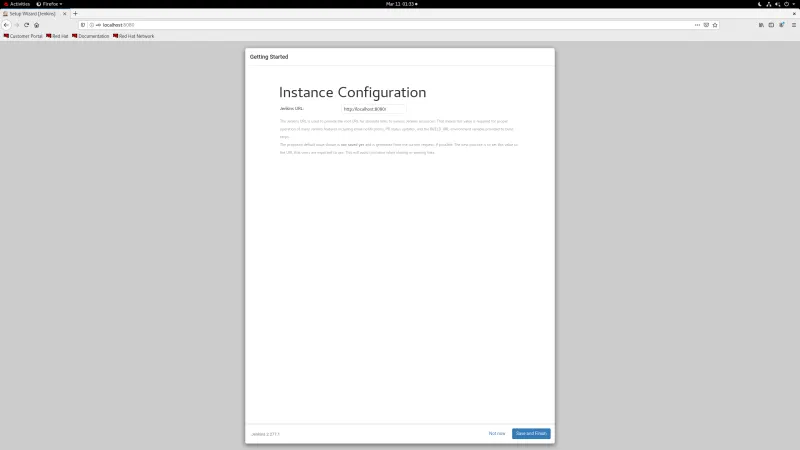This screenshot has height=450, width=800.
Task: Expand the Firefox application menu in top bar
Action: [x=51, y=4]
